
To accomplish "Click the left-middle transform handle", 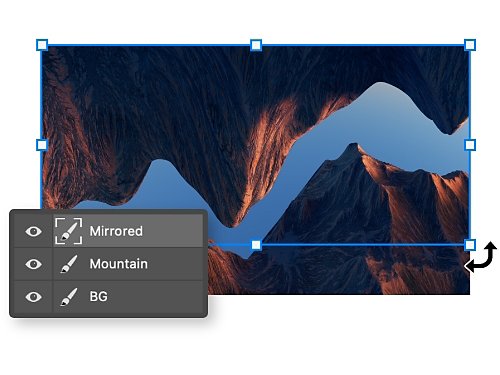I will [x=42, y=145].
